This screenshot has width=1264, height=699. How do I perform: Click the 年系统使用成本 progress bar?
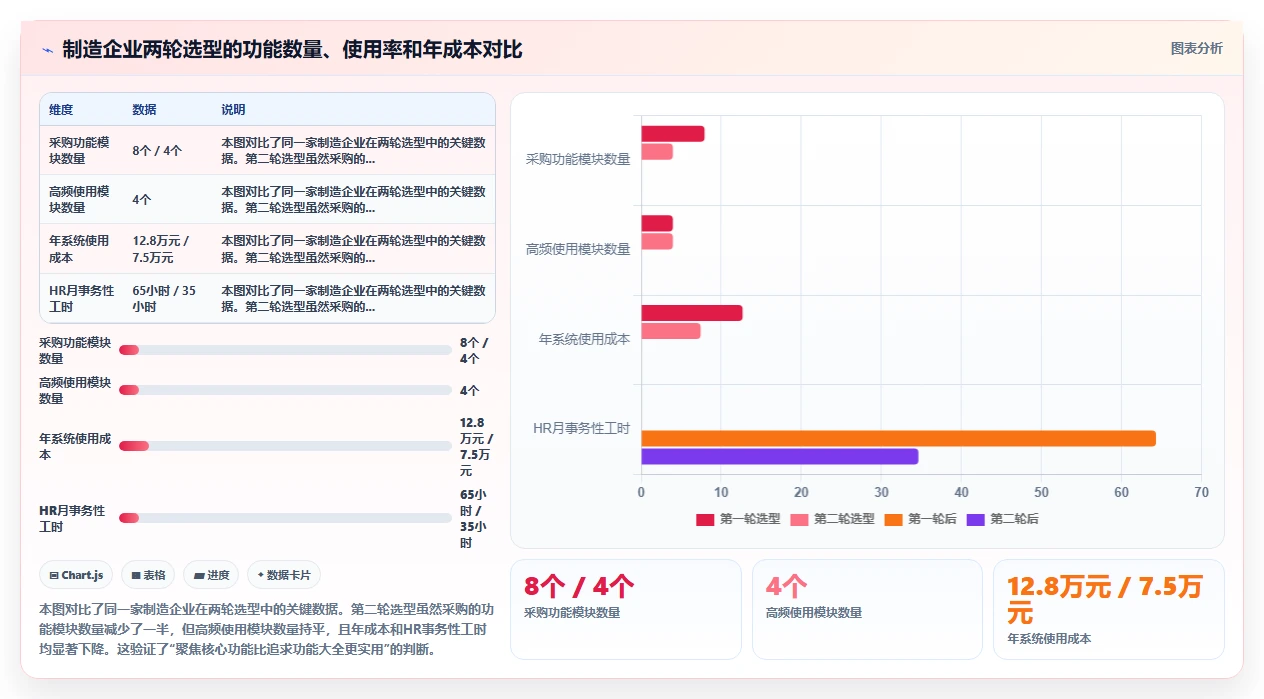click(285, 446)
